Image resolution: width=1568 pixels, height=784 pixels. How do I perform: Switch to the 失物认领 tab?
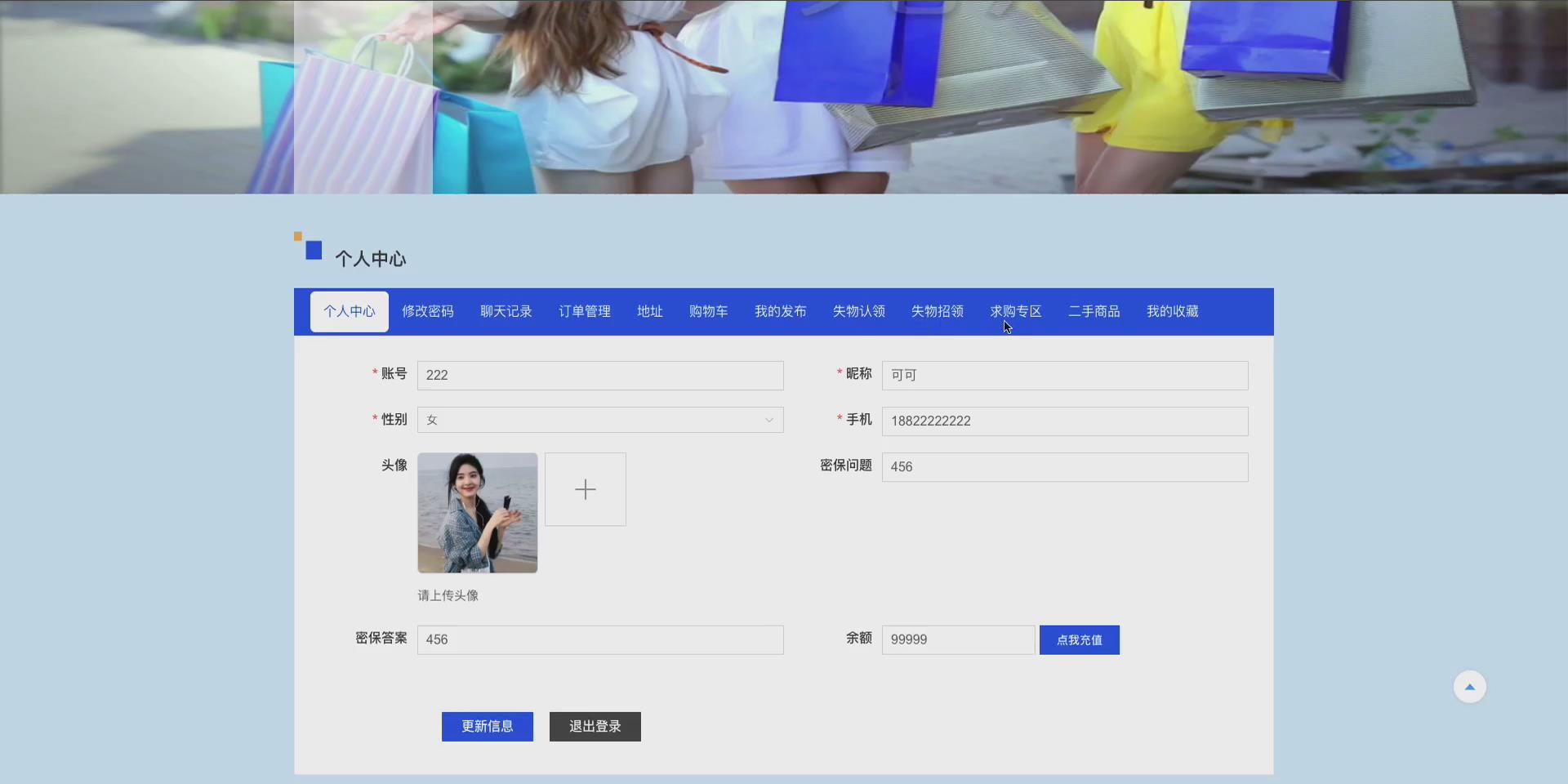(857, 311)
